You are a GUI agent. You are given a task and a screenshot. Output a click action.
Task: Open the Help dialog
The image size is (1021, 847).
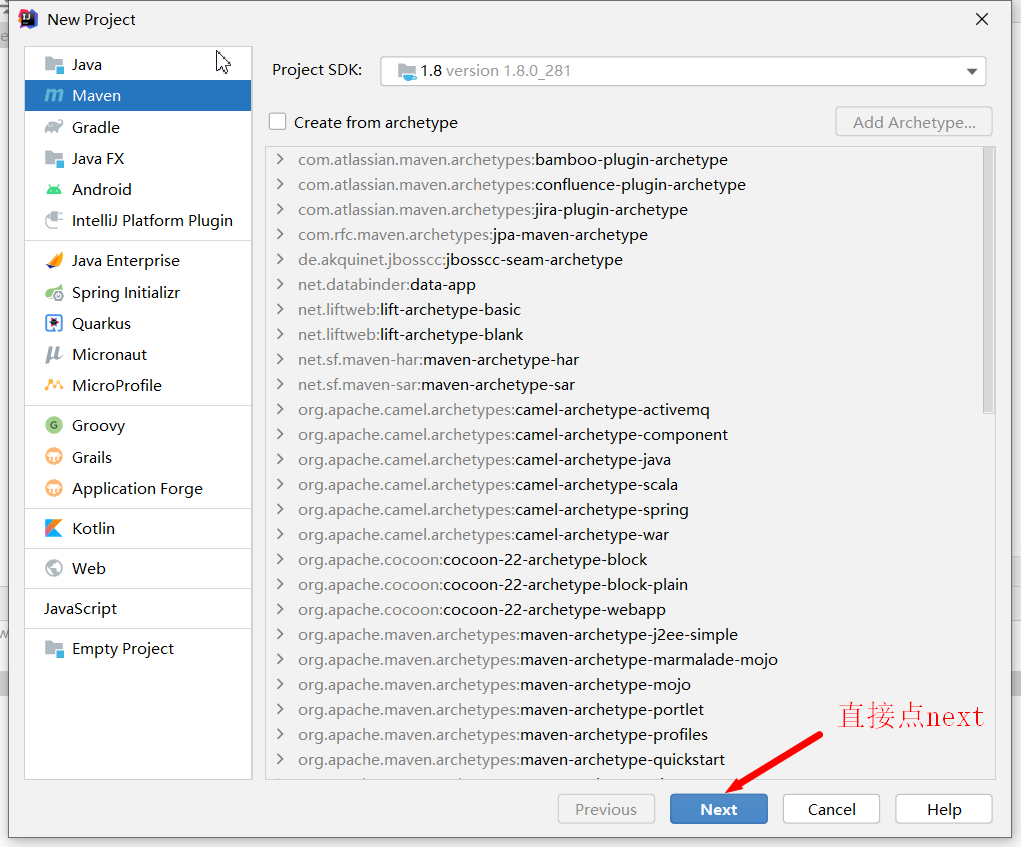[x=942, y=808]
